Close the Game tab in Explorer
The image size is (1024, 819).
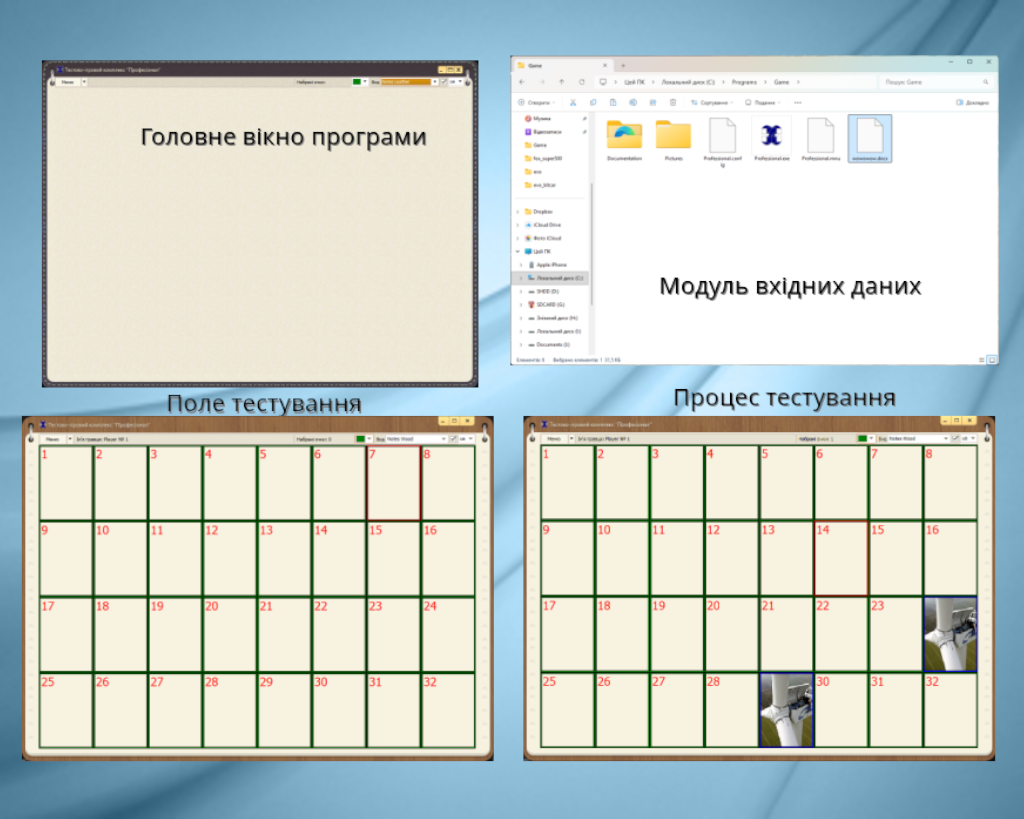[x=605, y=65]
